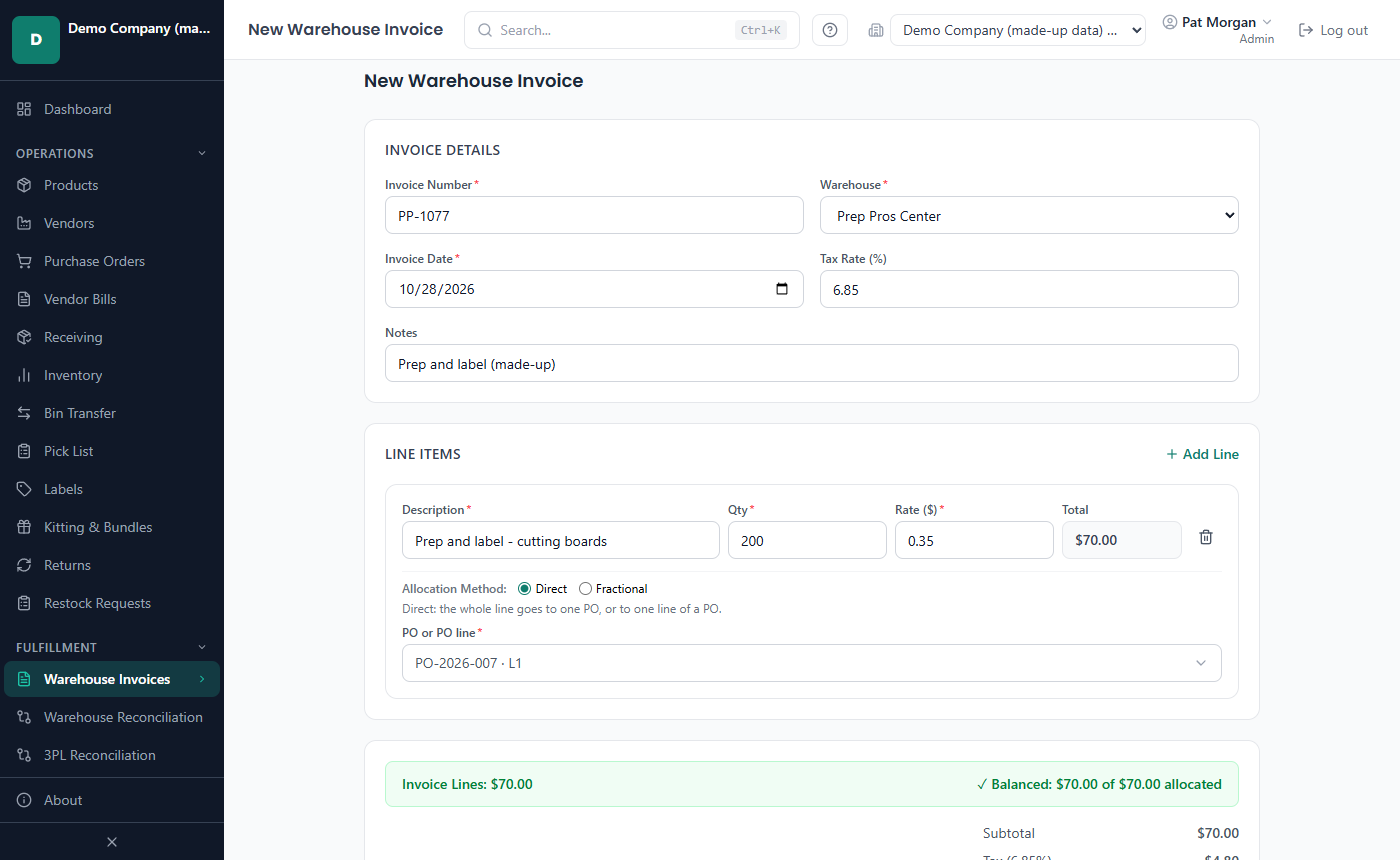Click the line item Description field

click(x=561, y=540)
